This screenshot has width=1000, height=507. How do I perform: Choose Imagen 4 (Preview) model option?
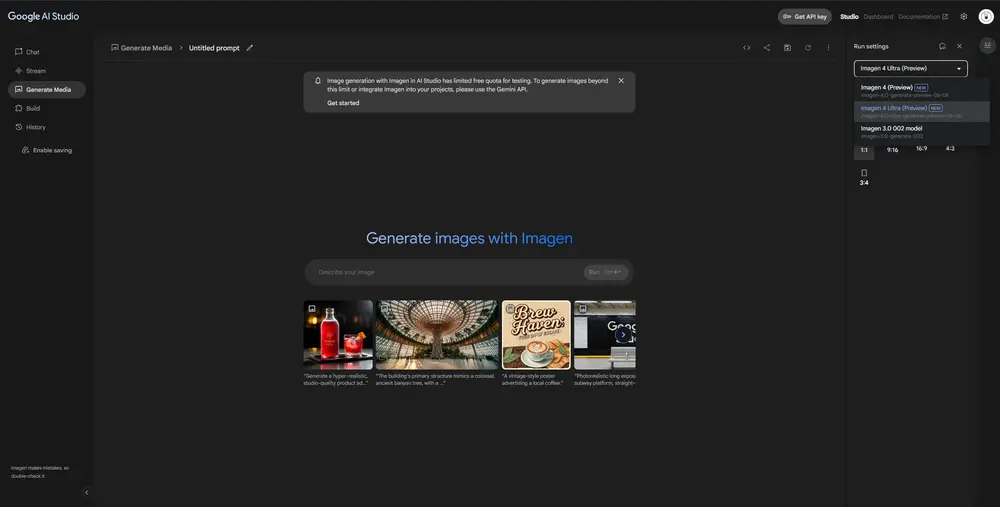point(922,91)
